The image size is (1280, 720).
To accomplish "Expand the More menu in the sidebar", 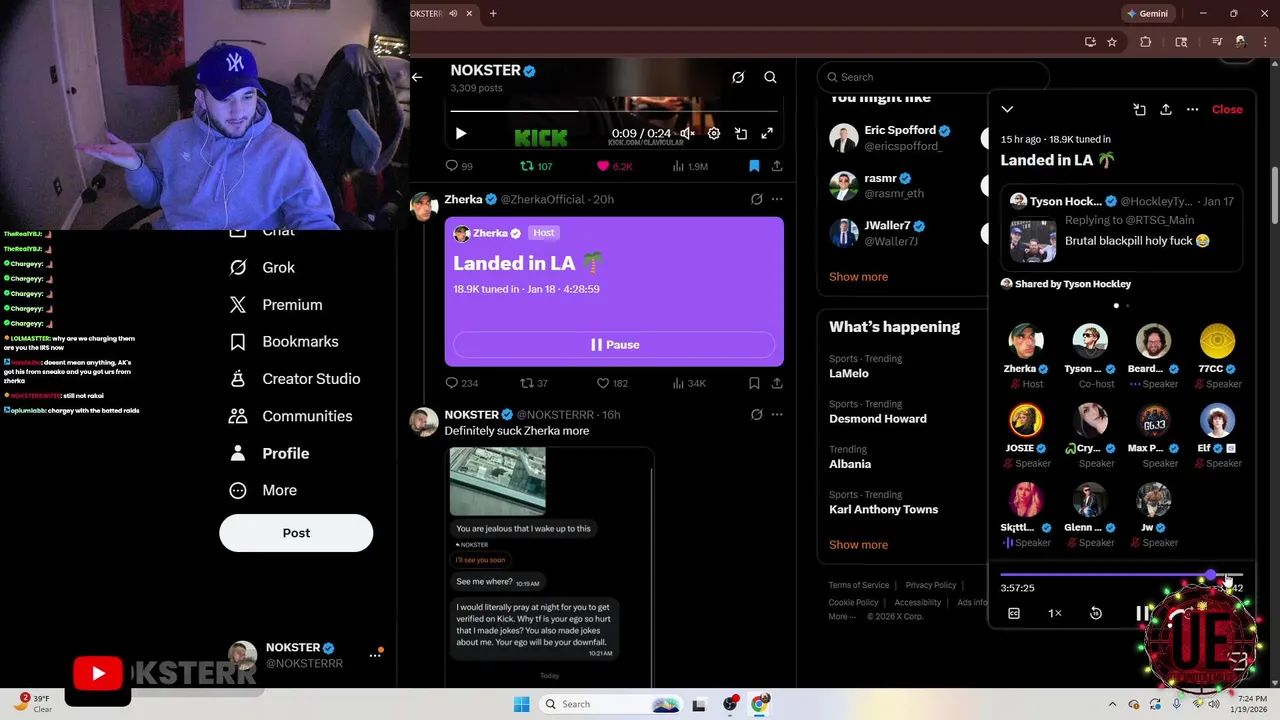I will pos(263,490).
